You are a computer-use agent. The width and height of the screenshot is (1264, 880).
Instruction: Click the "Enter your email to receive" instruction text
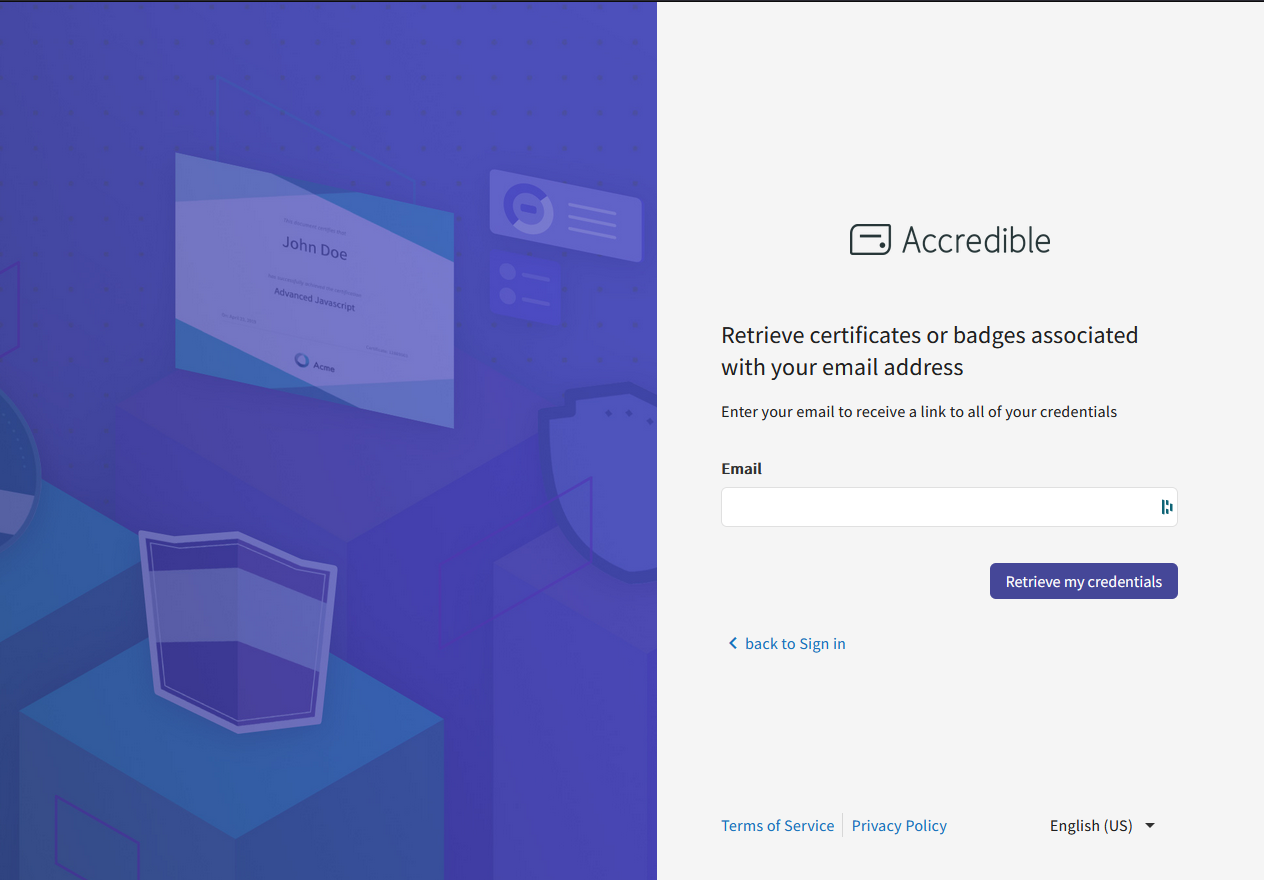click(919, 411)
